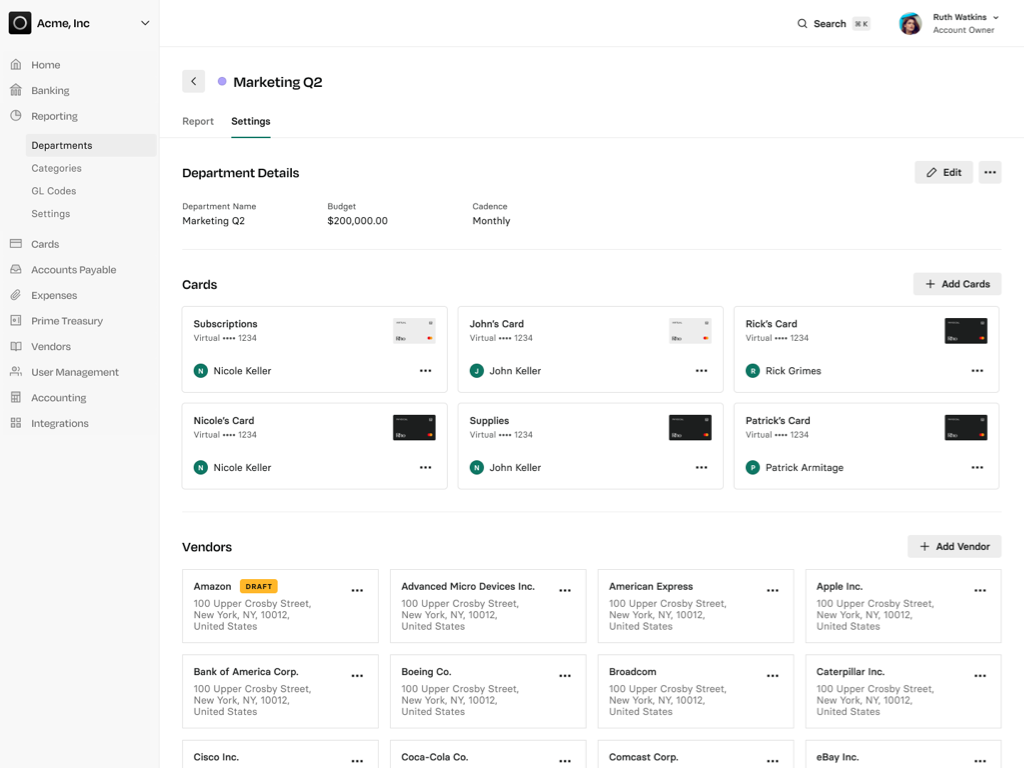Switch to the Settings tab

pyautogui.click(x=251, y=121)
